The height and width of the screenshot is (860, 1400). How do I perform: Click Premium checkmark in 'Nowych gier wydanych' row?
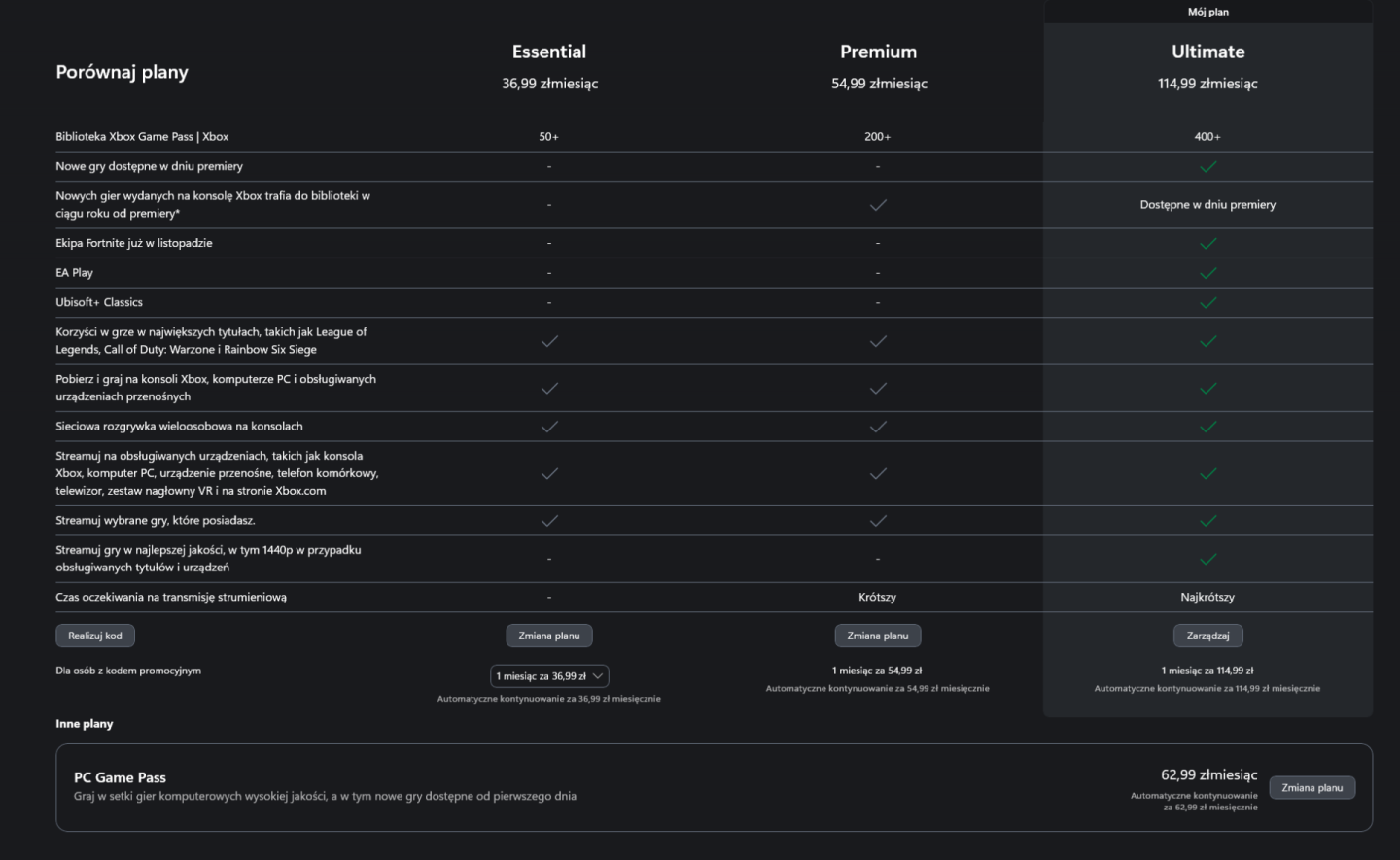tap(878, 205)
